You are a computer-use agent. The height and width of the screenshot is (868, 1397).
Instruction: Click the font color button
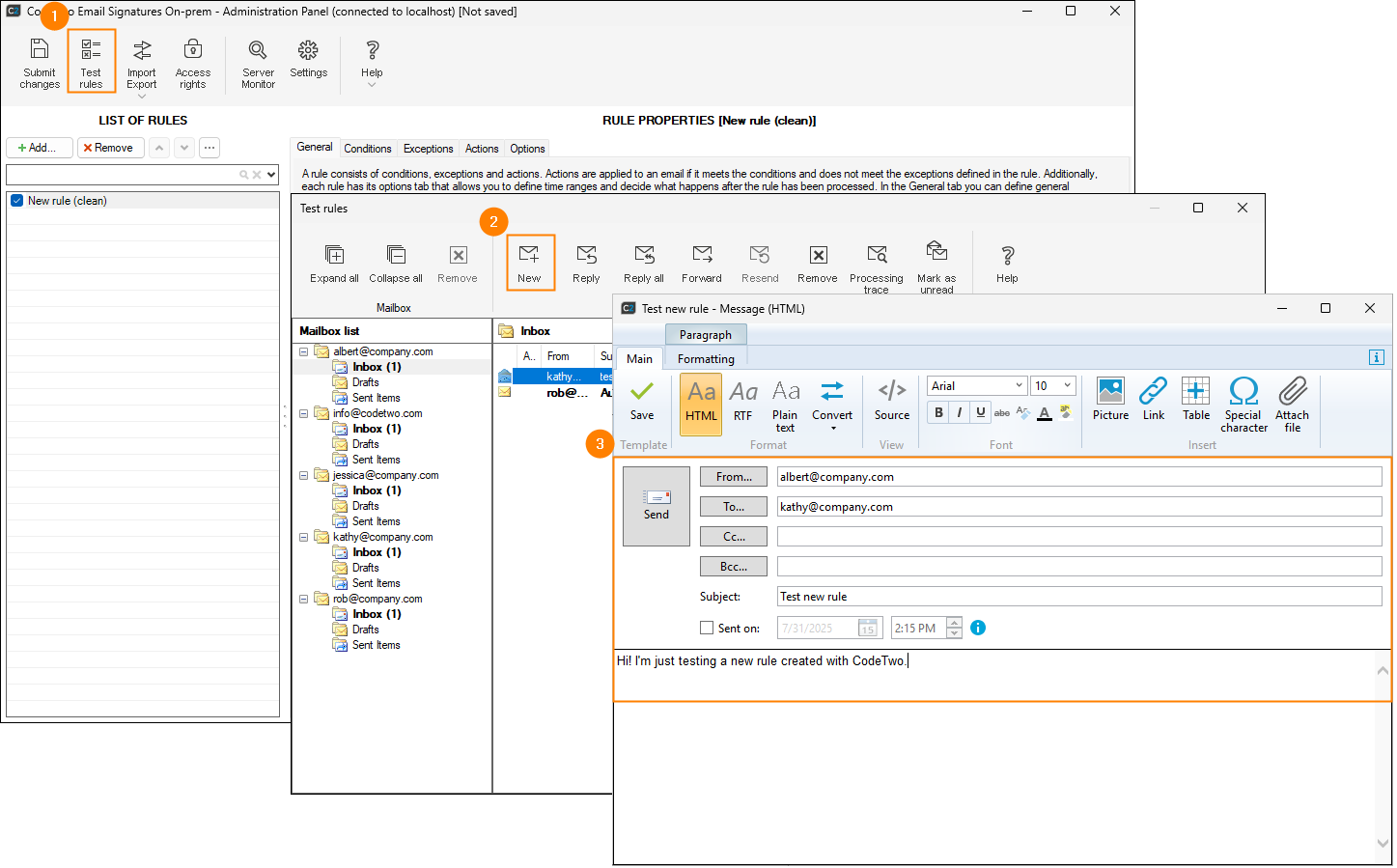[x=1045, y=412]
